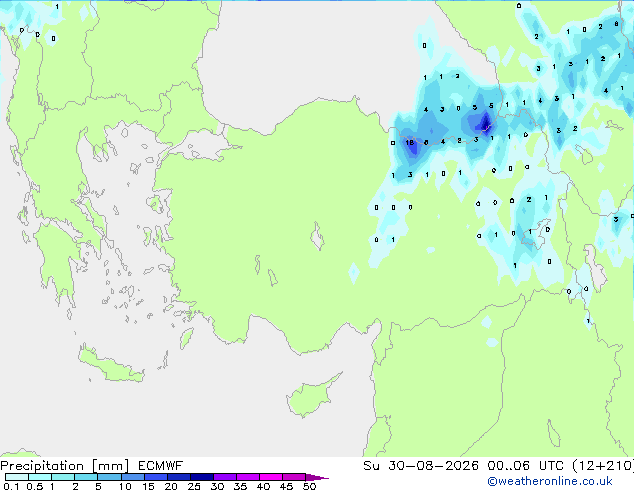Select the 10 mm legend color swatch

[132, 477]
